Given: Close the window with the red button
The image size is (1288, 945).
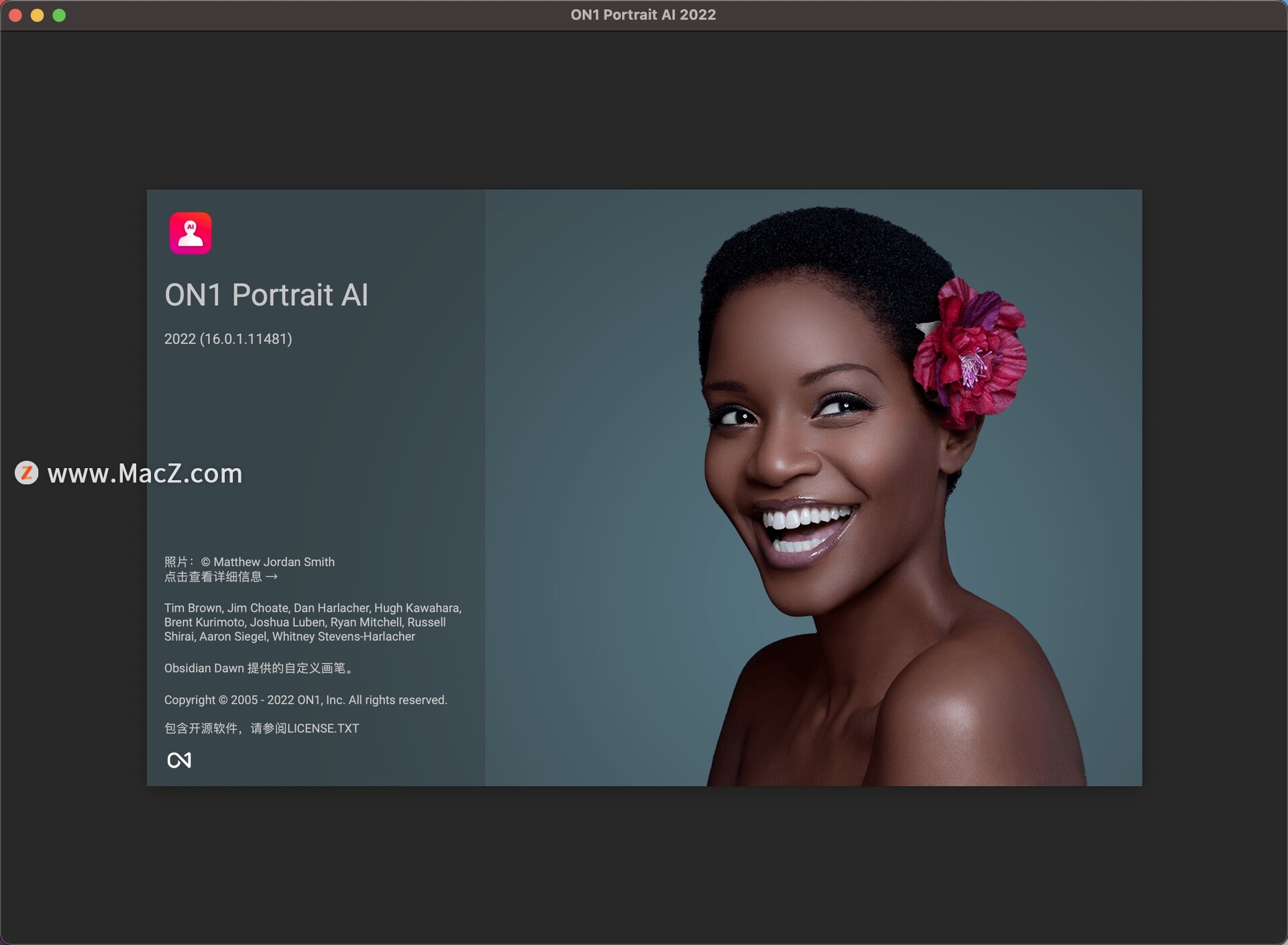Looking at the screenshot, I should (15, 15).
